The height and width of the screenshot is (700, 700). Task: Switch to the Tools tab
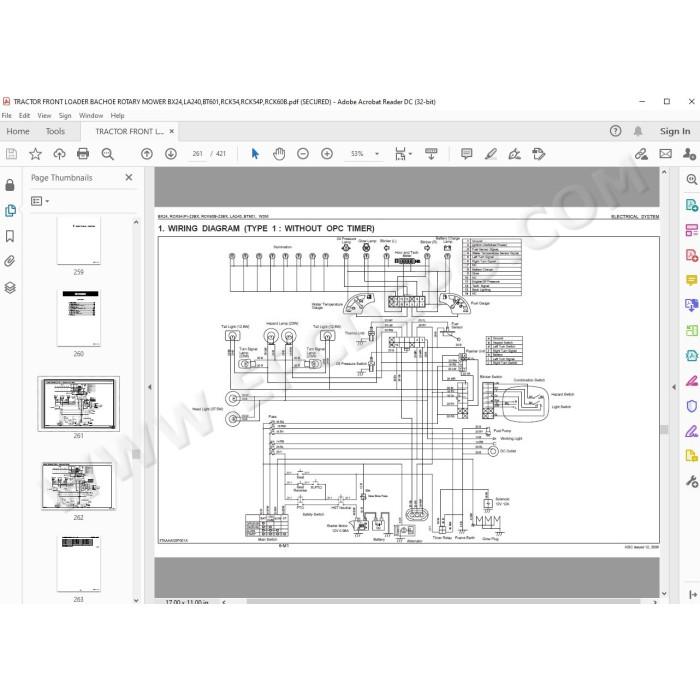[x=55, y=131]
